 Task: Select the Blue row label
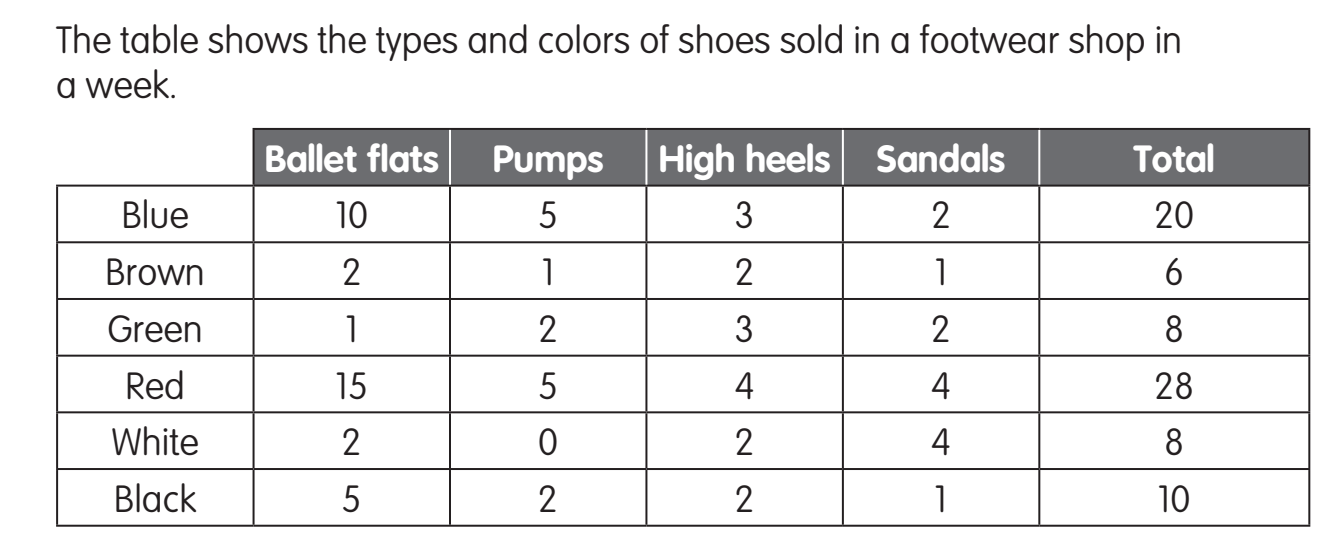click(x=154, y=216)
